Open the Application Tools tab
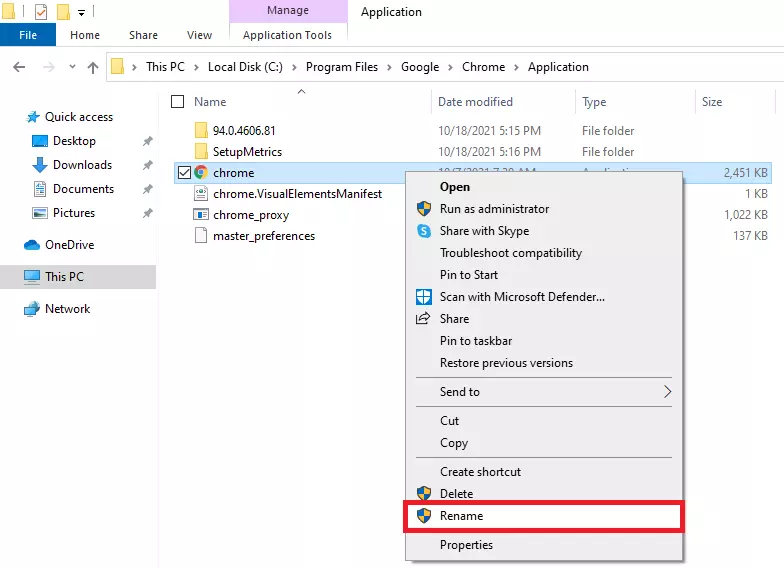 (x=288, y=35)
